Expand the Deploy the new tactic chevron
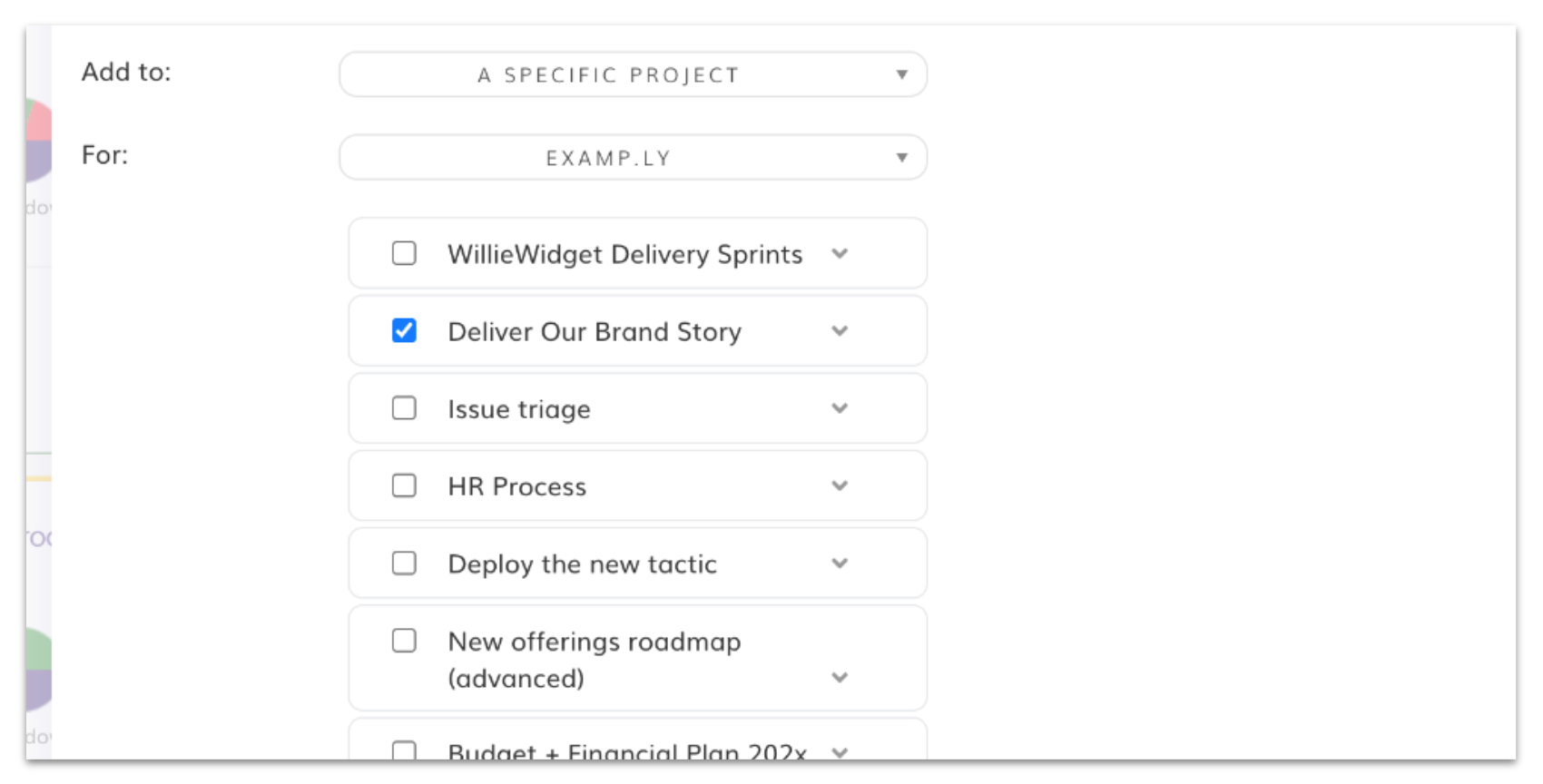Image resolution: width=1543 pixels, height=784 pixels. pyautogui.click(x=840, y=563)
